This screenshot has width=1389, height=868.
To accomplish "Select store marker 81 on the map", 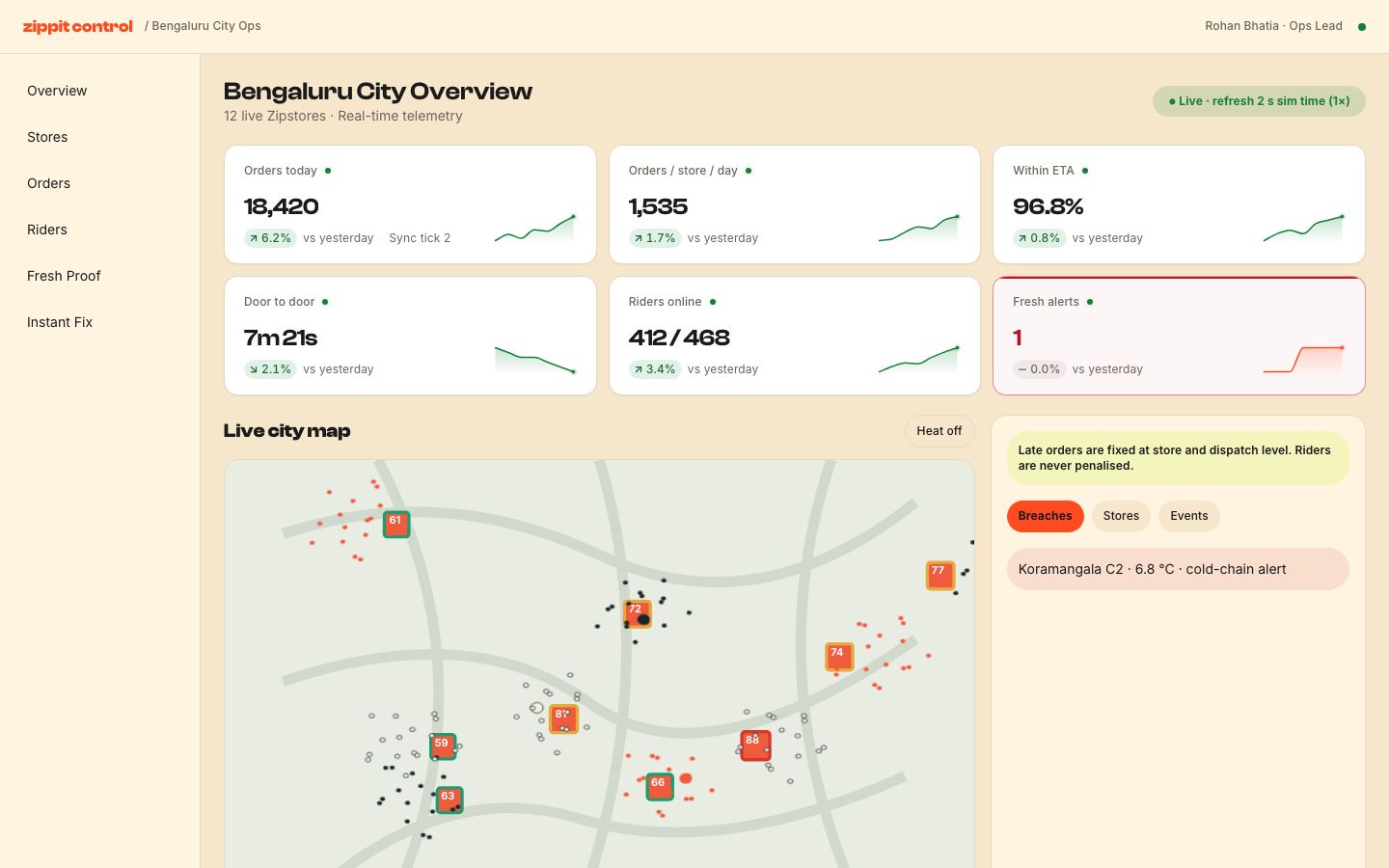I will click(x=563, y=719).
